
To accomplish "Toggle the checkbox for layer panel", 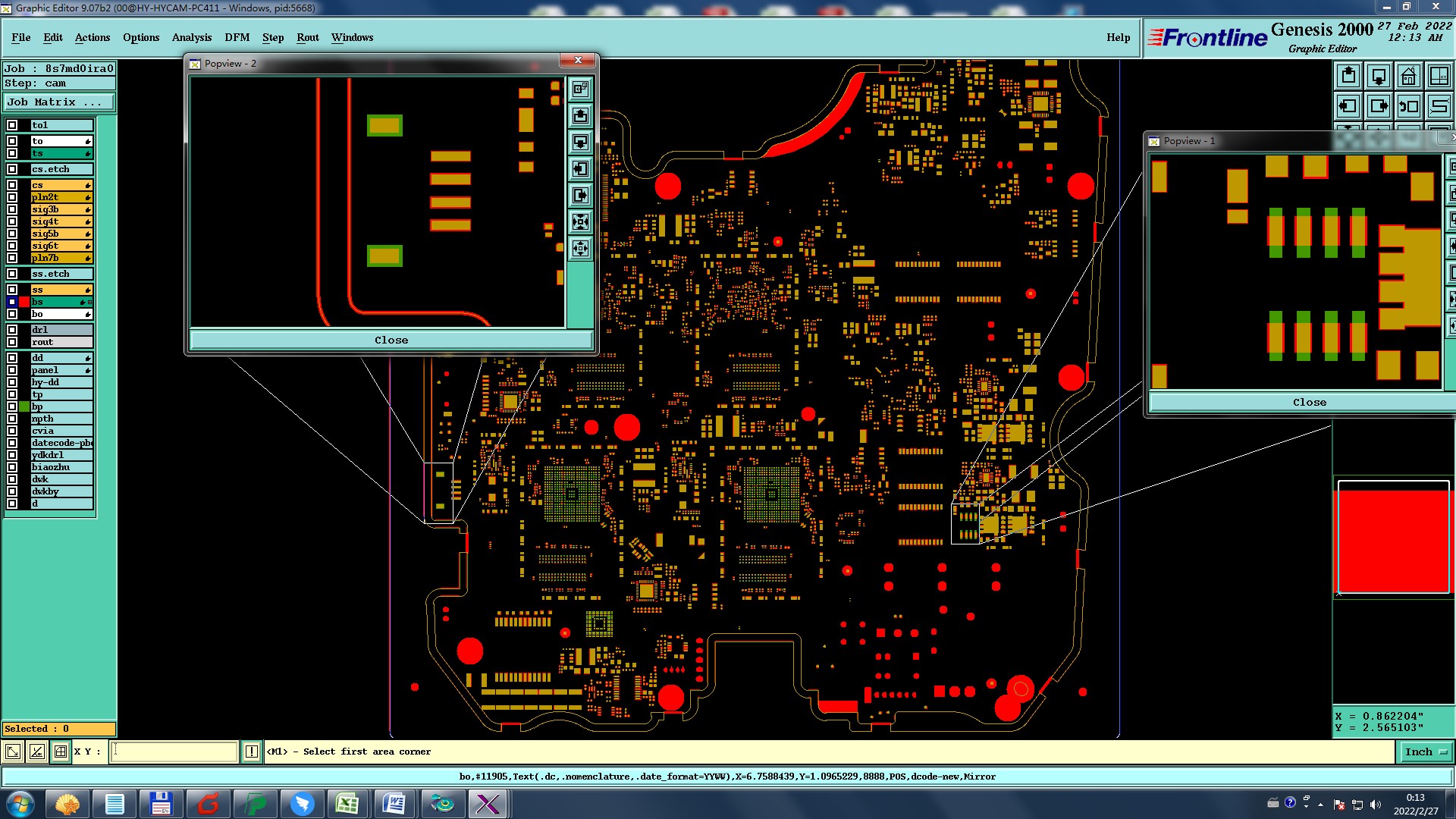I will 12,370.
